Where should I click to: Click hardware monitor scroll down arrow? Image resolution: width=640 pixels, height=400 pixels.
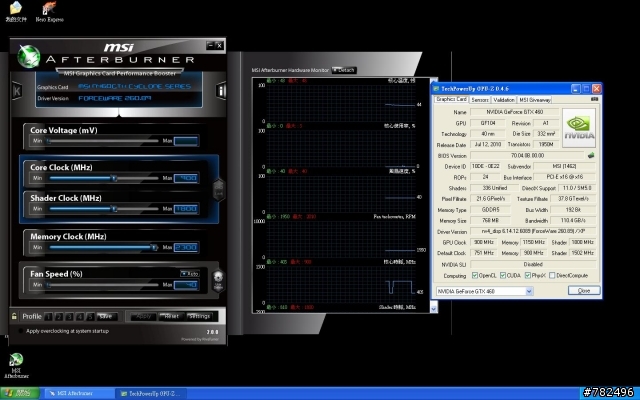[433, 308]
